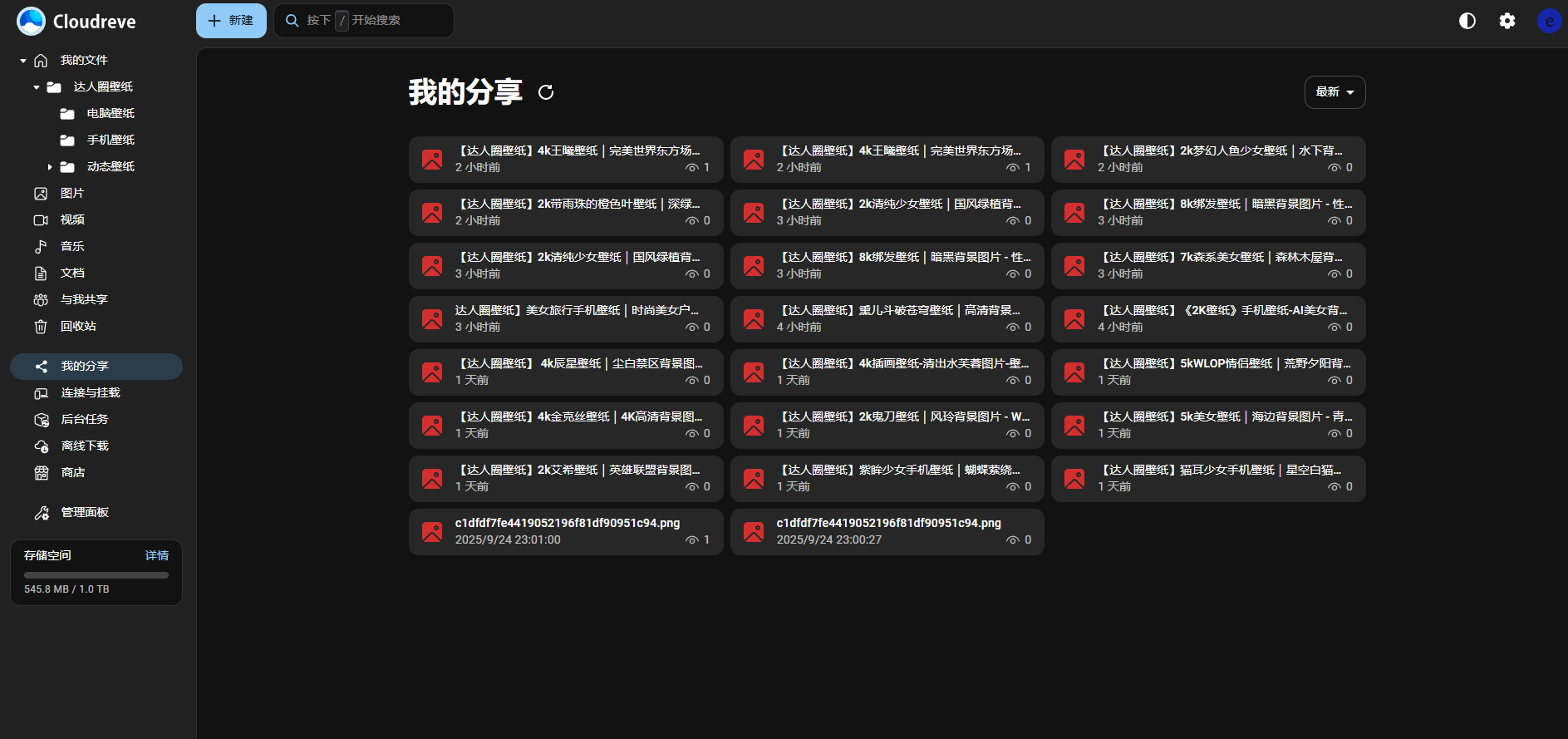1568x739 pixels.
Task: Open the 最新 sort dropdown
Action: [x=1335, y=92]
